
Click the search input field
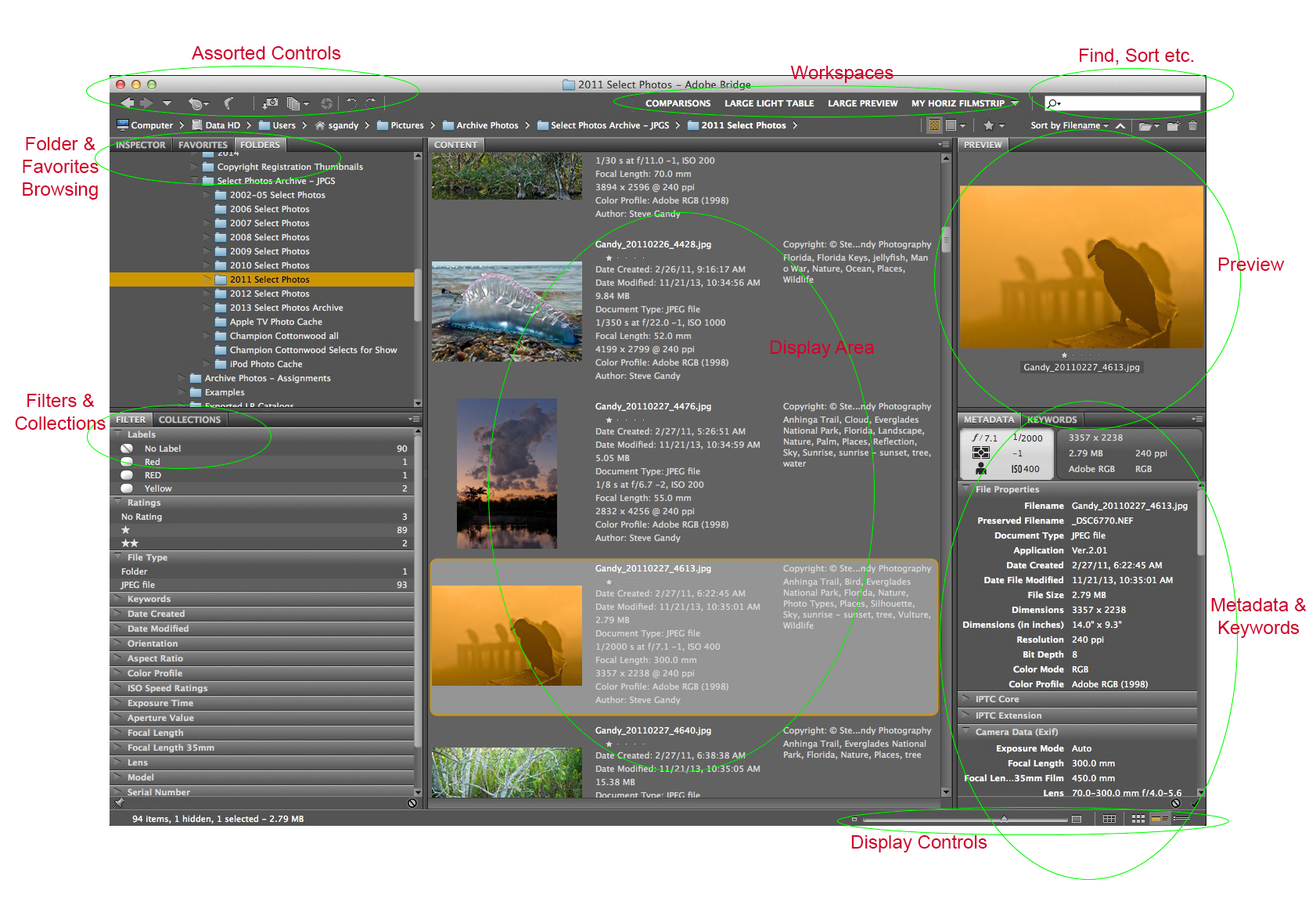tap(1122, 103)
